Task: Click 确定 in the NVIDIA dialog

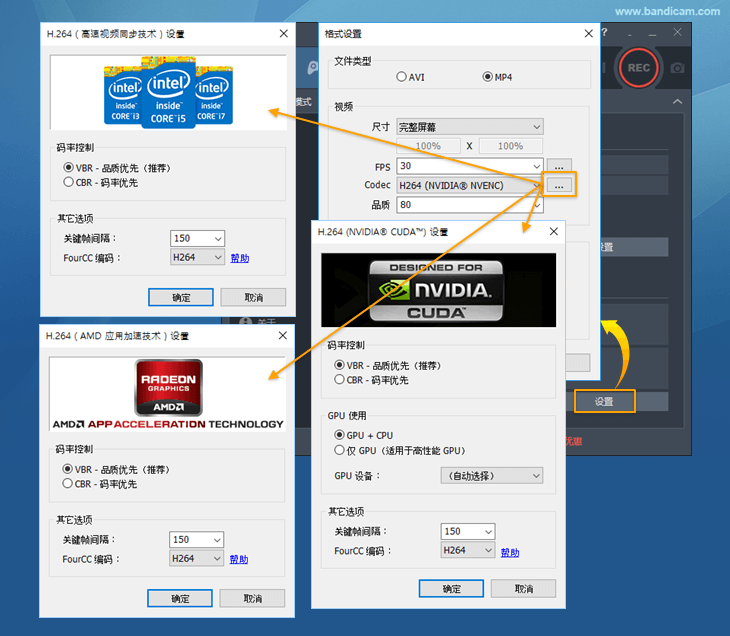Action: 451,589
